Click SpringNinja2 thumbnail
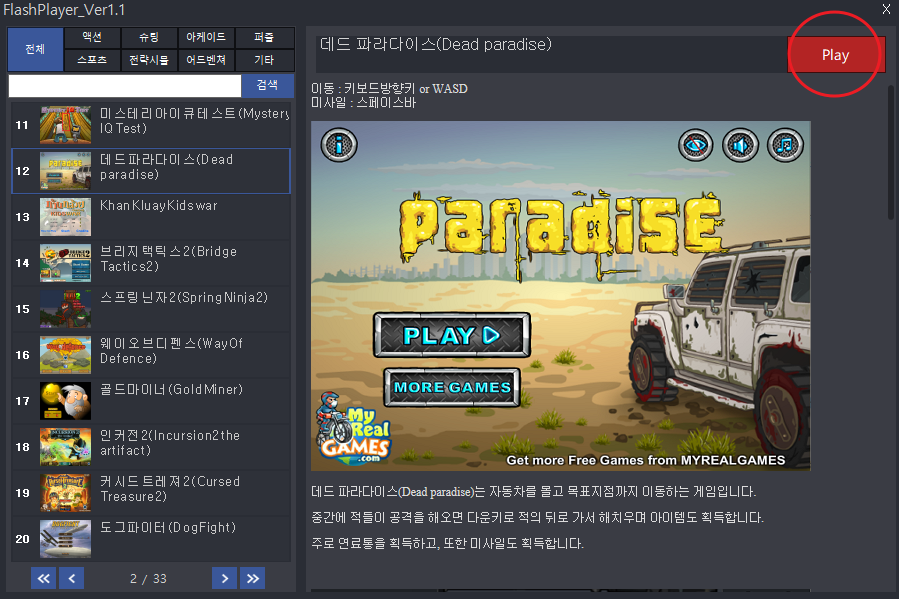 (65, 309)
